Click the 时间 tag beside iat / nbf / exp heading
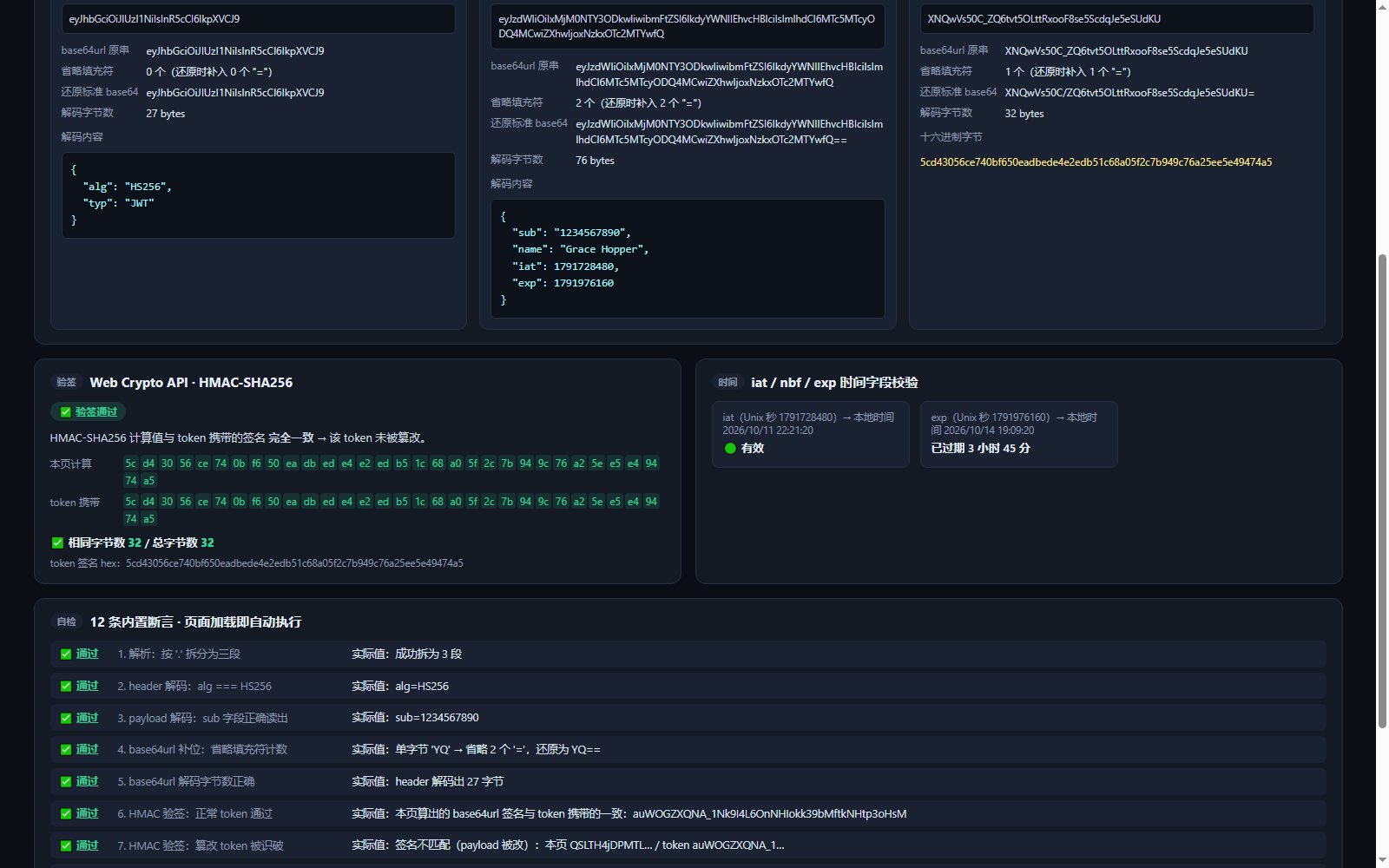1389x868 pixels. coord(728,383)
